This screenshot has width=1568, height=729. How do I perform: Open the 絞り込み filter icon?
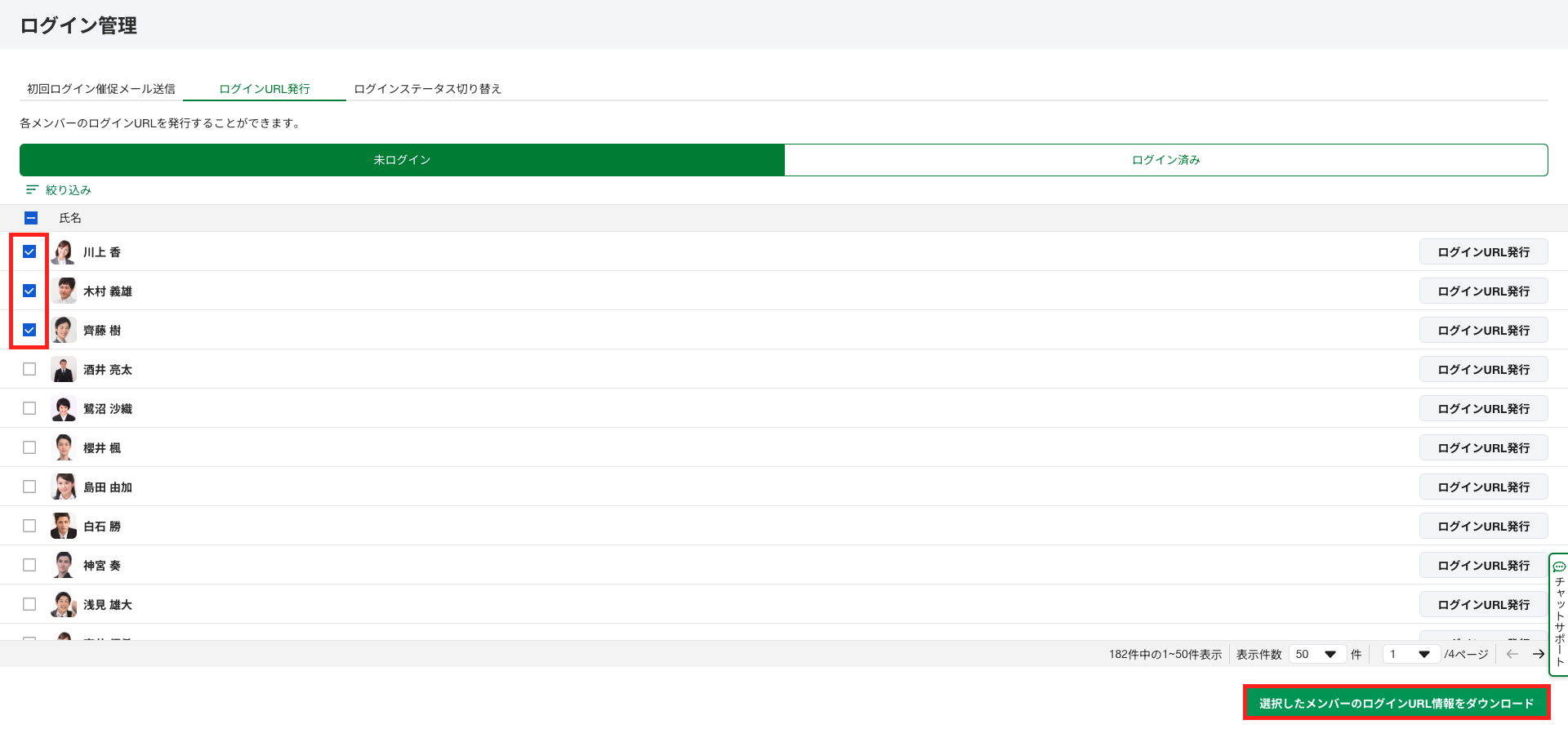pyautogui.click(x=32, y=189)
